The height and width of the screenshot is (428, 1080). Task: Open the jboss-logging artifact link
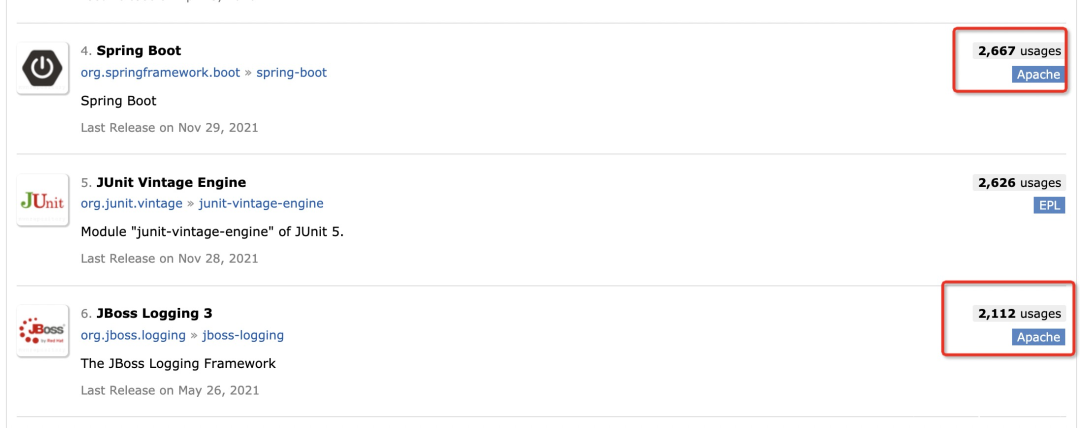click(243, 335)
